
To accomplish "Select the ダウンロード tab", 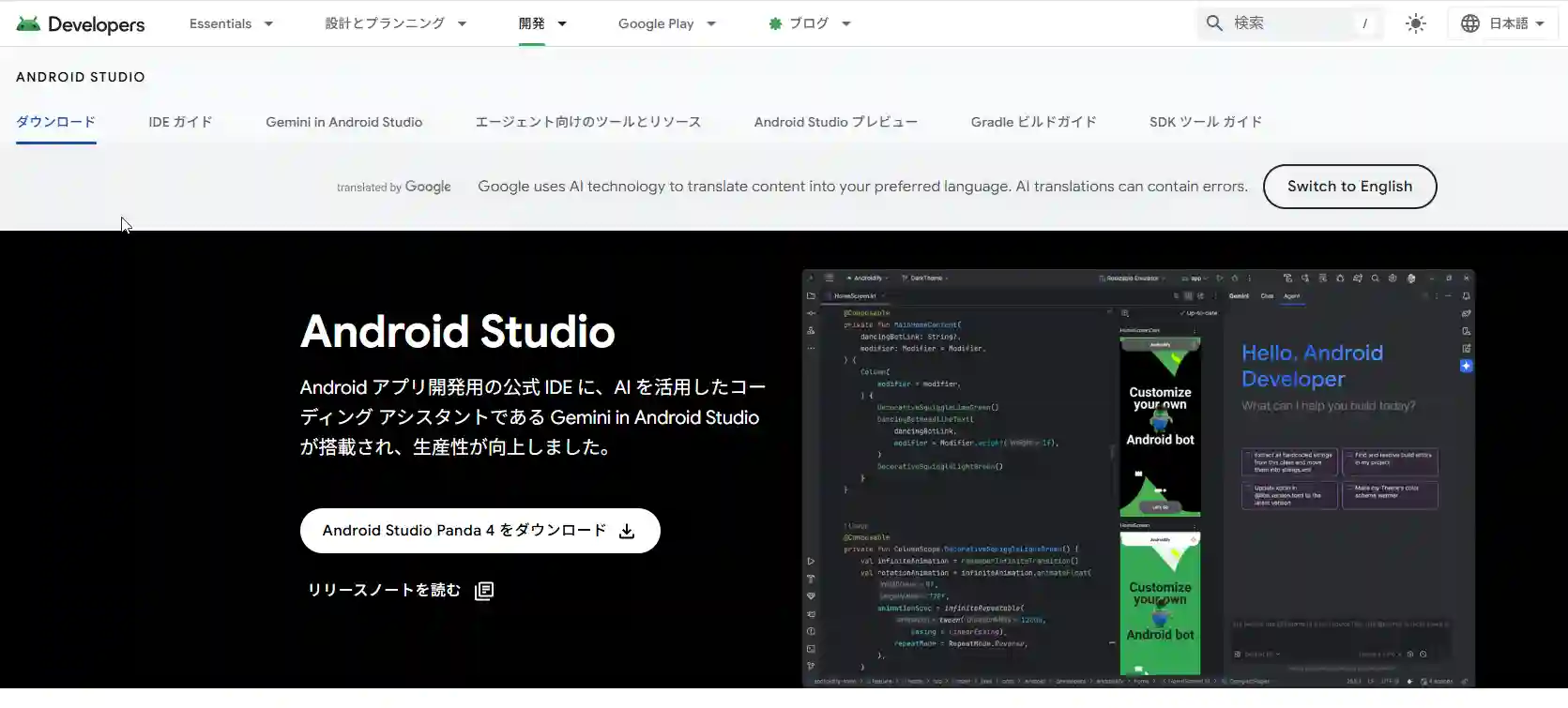I will [56, 122].
